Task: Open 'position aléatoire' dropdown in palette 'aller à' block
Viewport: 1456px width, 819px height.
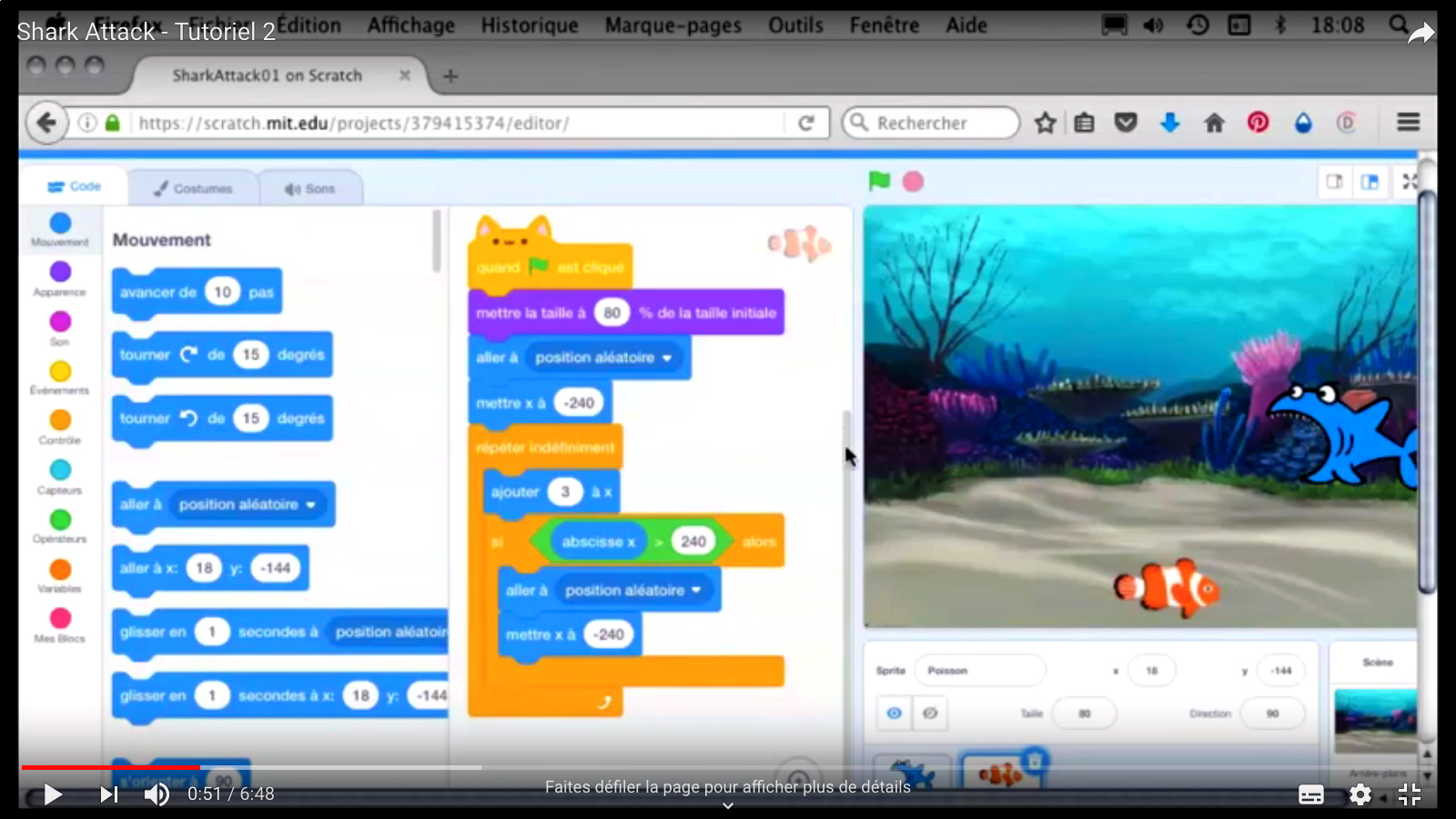Action: (x=247, y=504)
